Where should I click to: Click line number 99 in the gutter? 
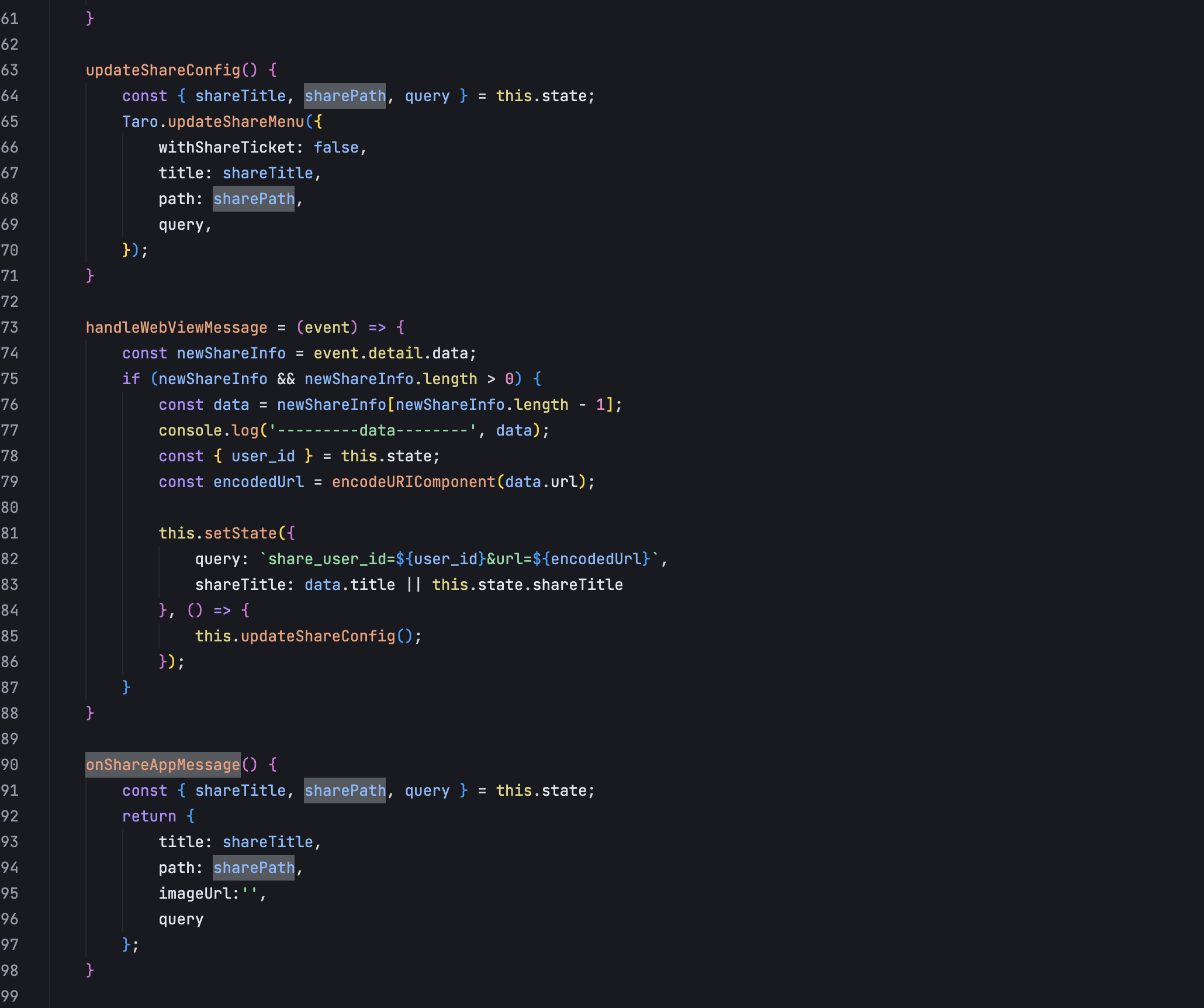tap(10, 996)
